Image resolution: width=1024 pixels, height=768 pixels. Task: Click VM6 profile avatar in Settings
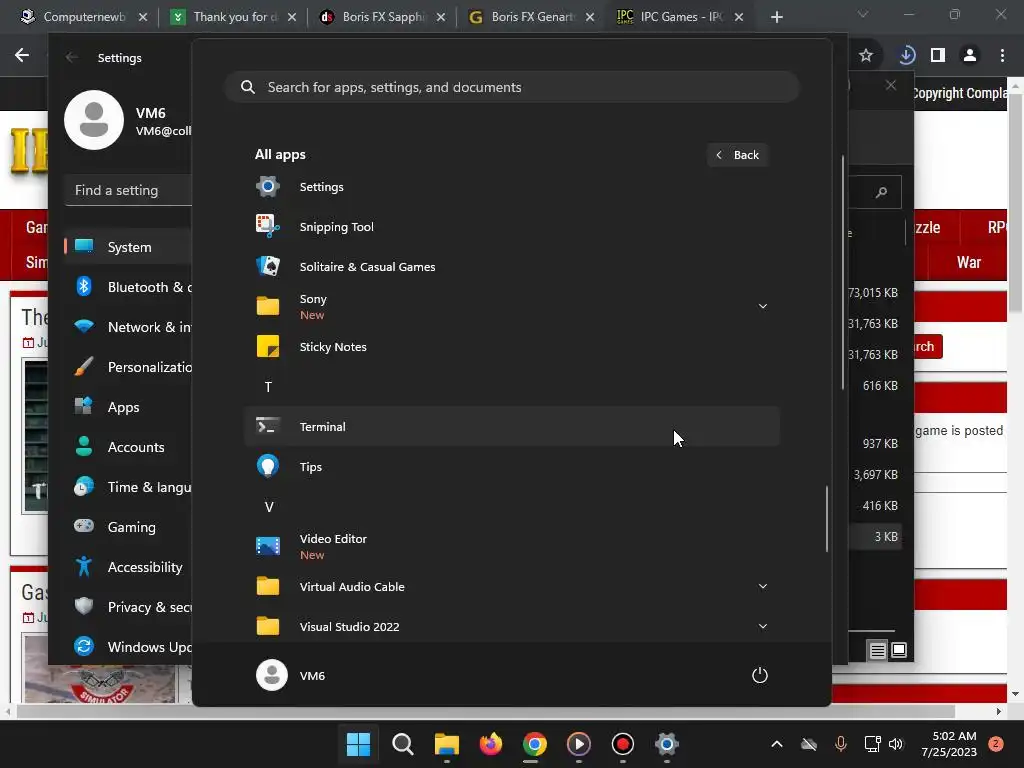click(94, 120)
